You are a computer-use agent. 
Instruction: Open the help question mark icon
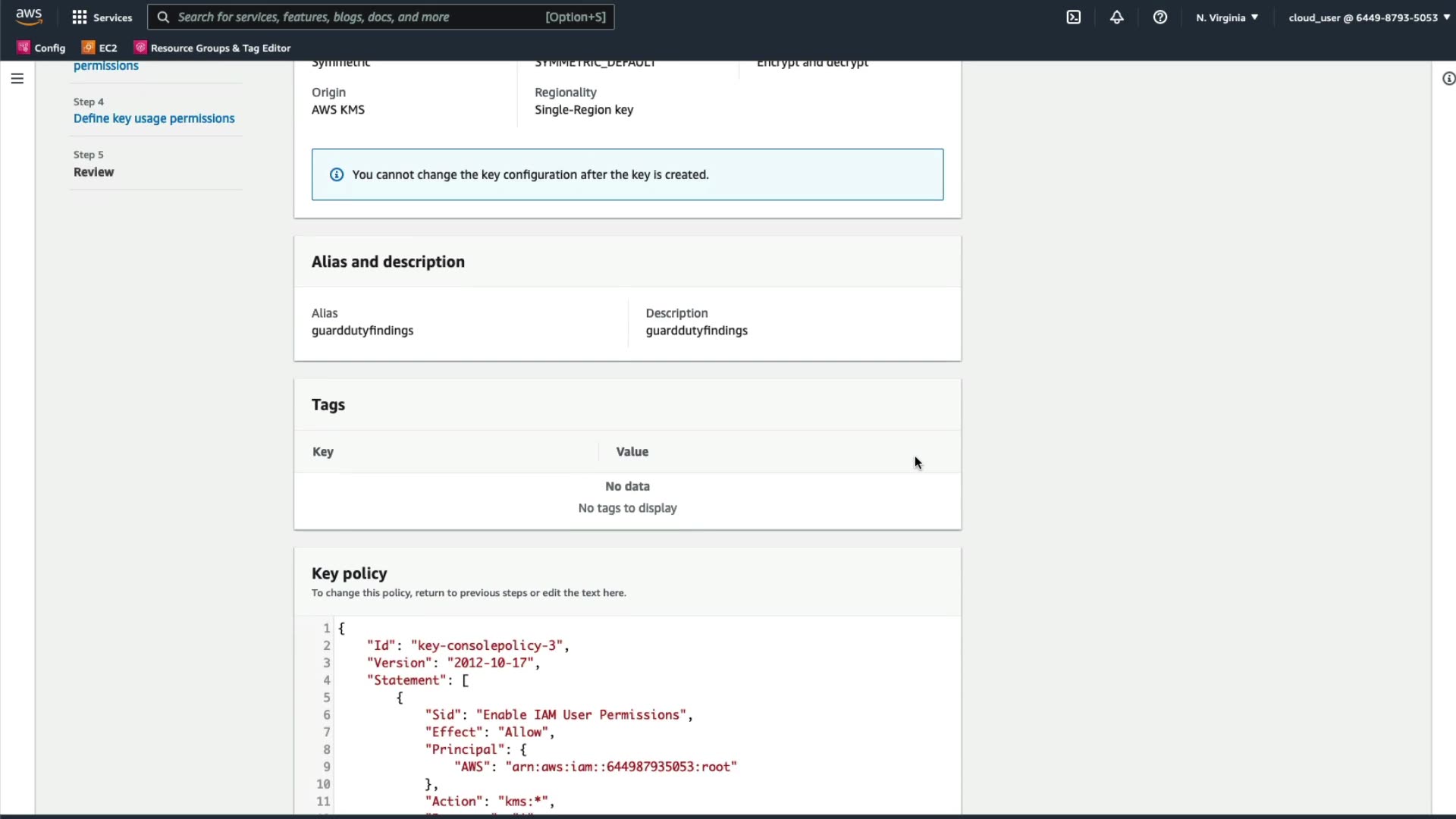1159,17
